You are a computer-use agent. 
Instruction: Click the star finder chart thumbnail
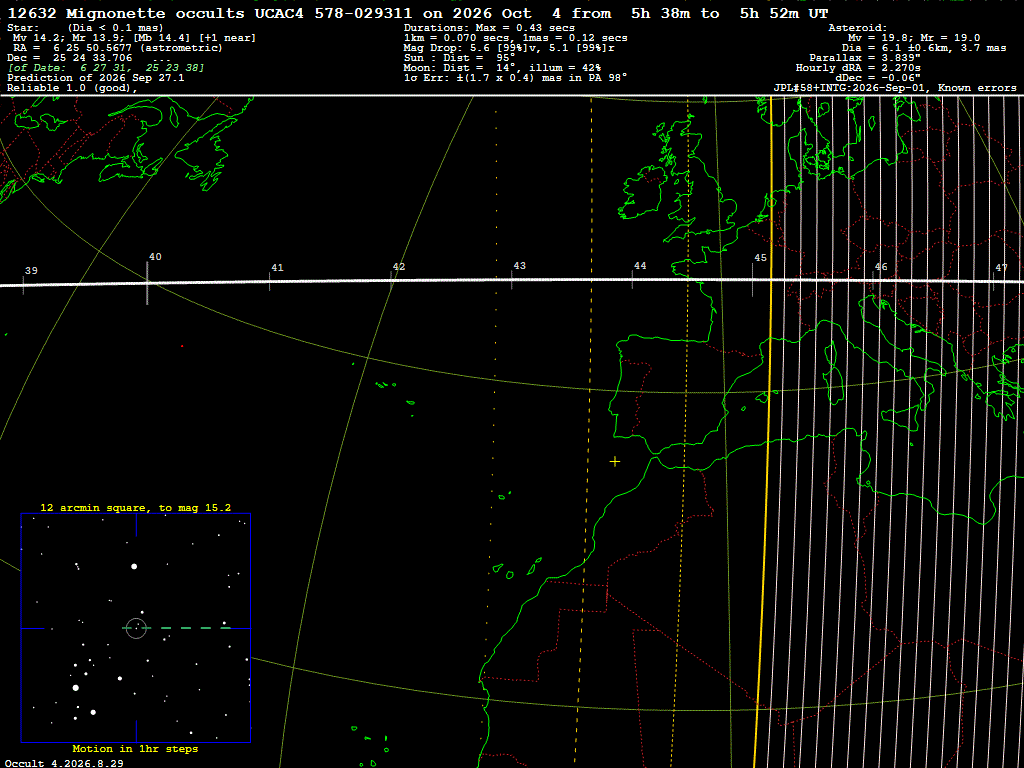[x=136, y=628]
